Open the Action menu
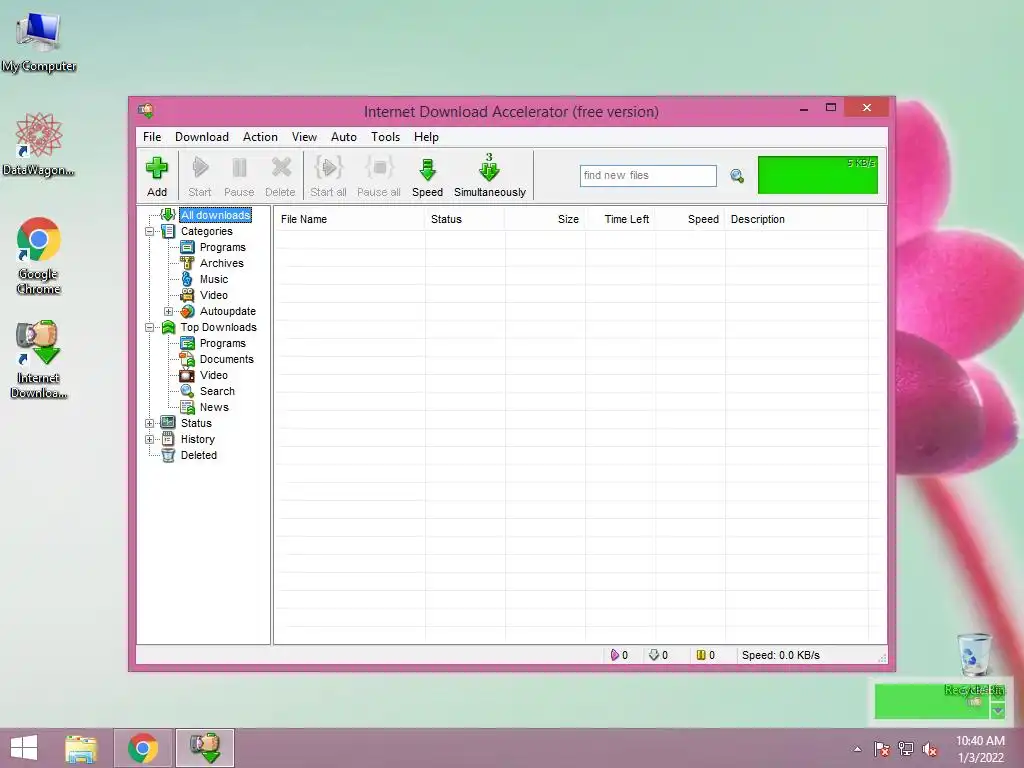This screenshot has width=1024, height=768. point(260,137)
